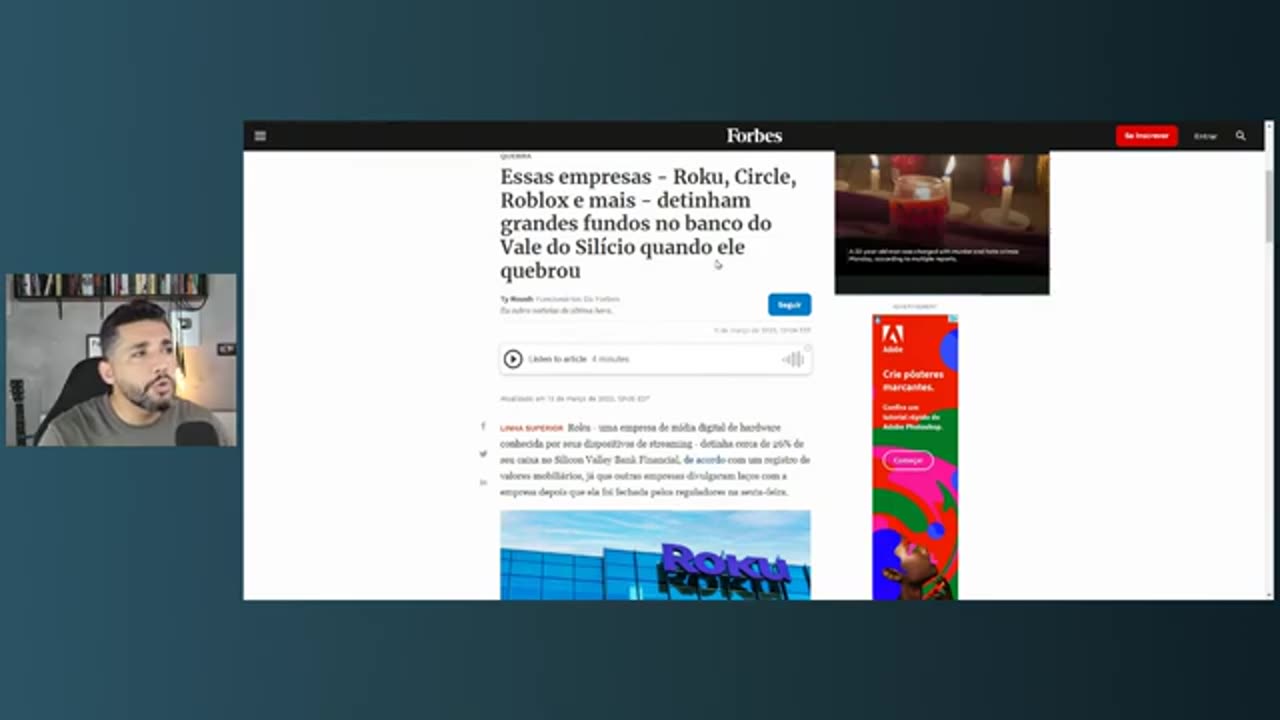Open the Forbes hamburger menu
The width and height of the screenshot is (1280, 720).
pyautogui.click(x=260, y=136)
